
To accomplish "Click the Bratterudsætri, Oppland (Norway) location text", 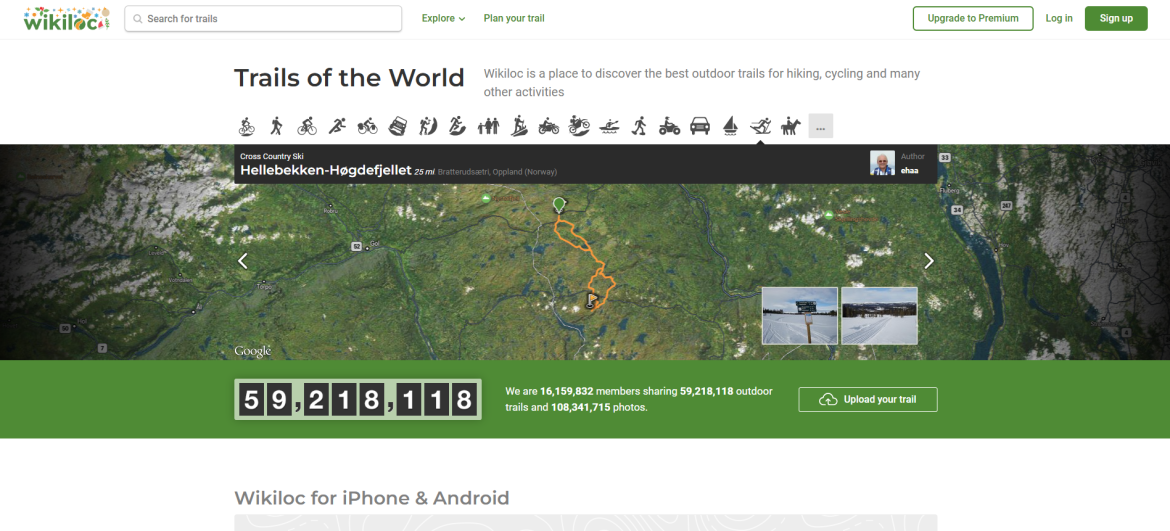I will click(x=497, y=172).
